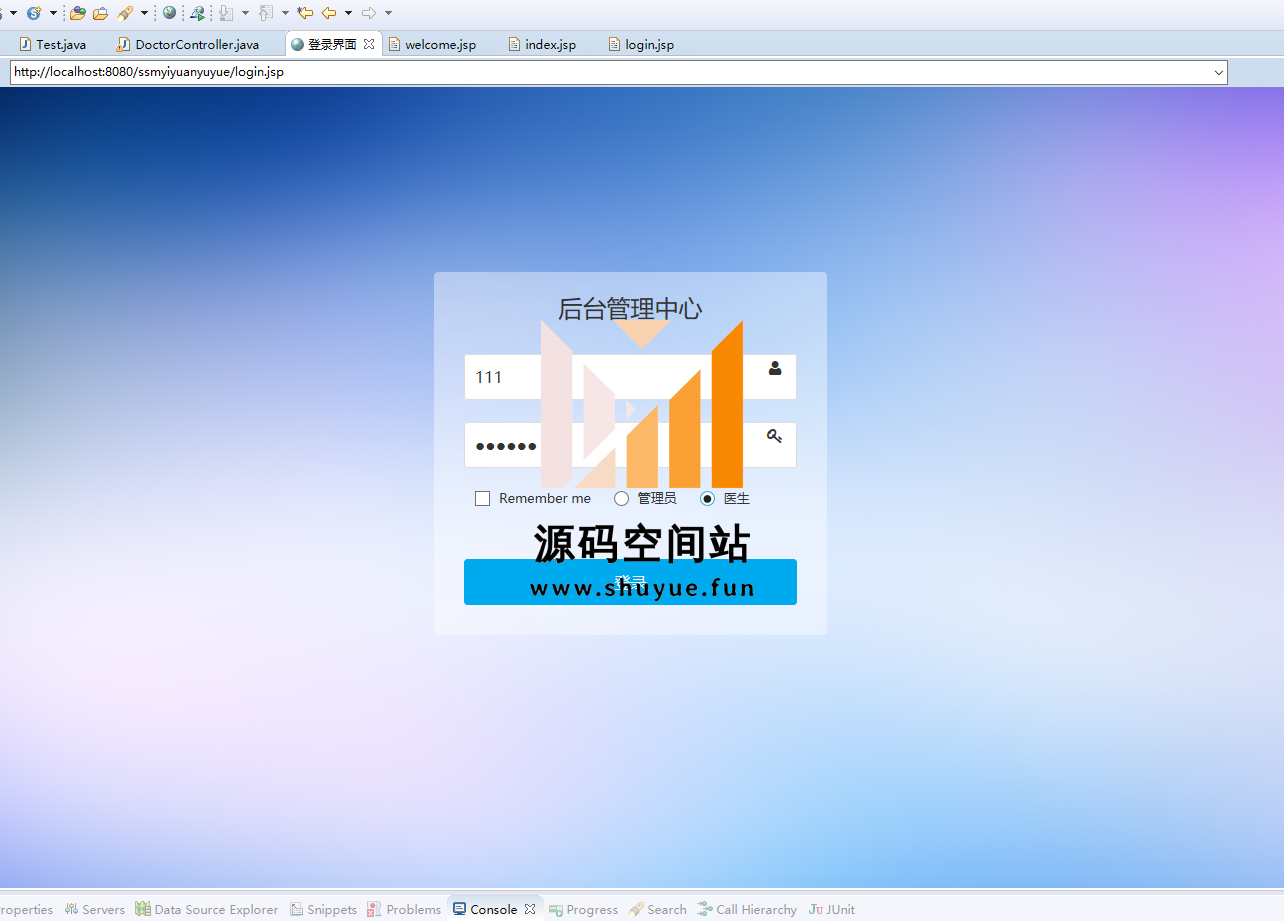
Task: Expand the URL address bar dropdown
Action: tap(1218, 72)
